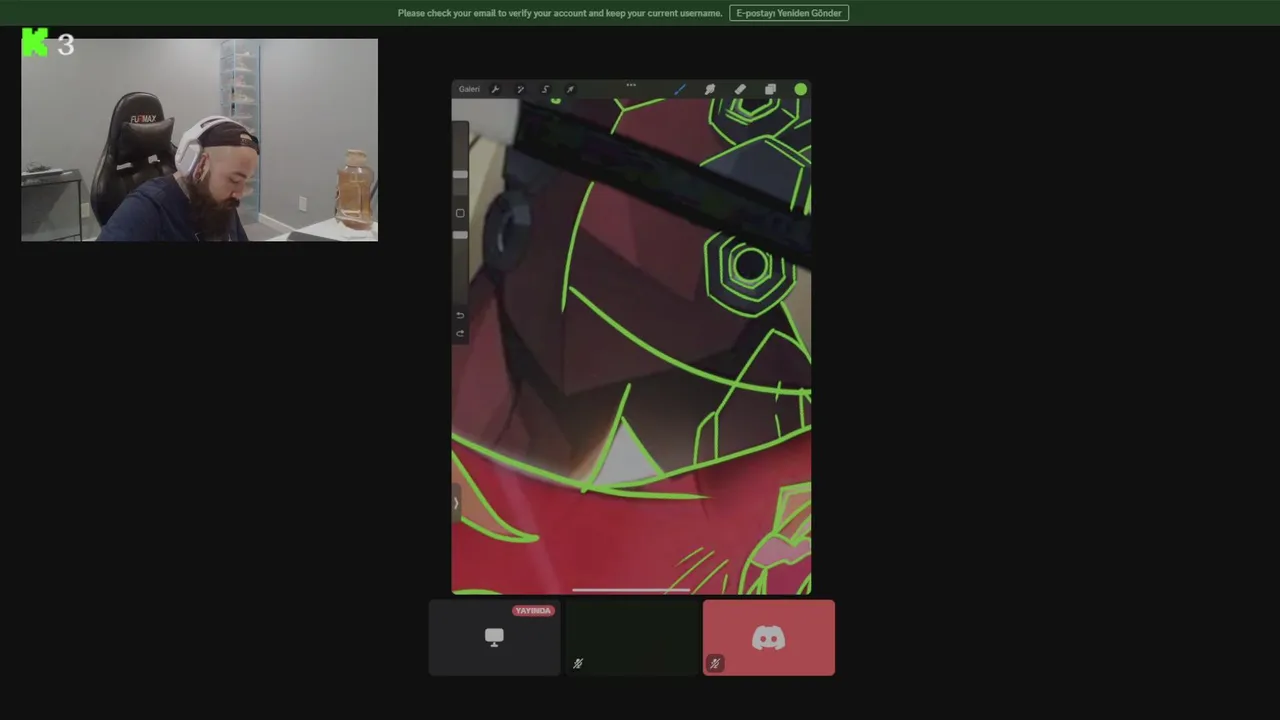Click the verify email notice text
Screen dimensions: 1280x720
coord(560,13)
